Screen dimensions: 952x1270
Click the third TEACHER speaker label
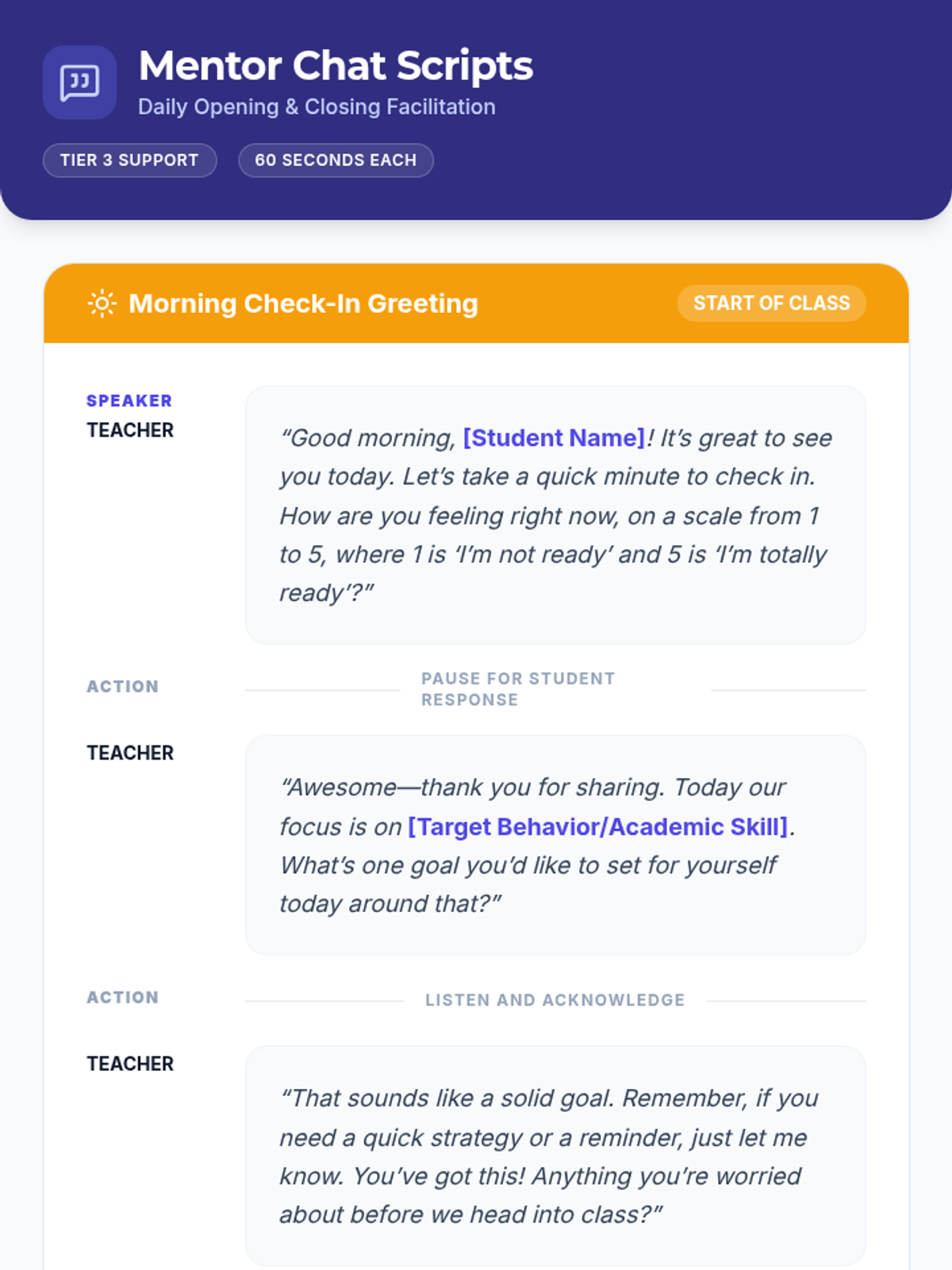click(x=130, y=1064)
